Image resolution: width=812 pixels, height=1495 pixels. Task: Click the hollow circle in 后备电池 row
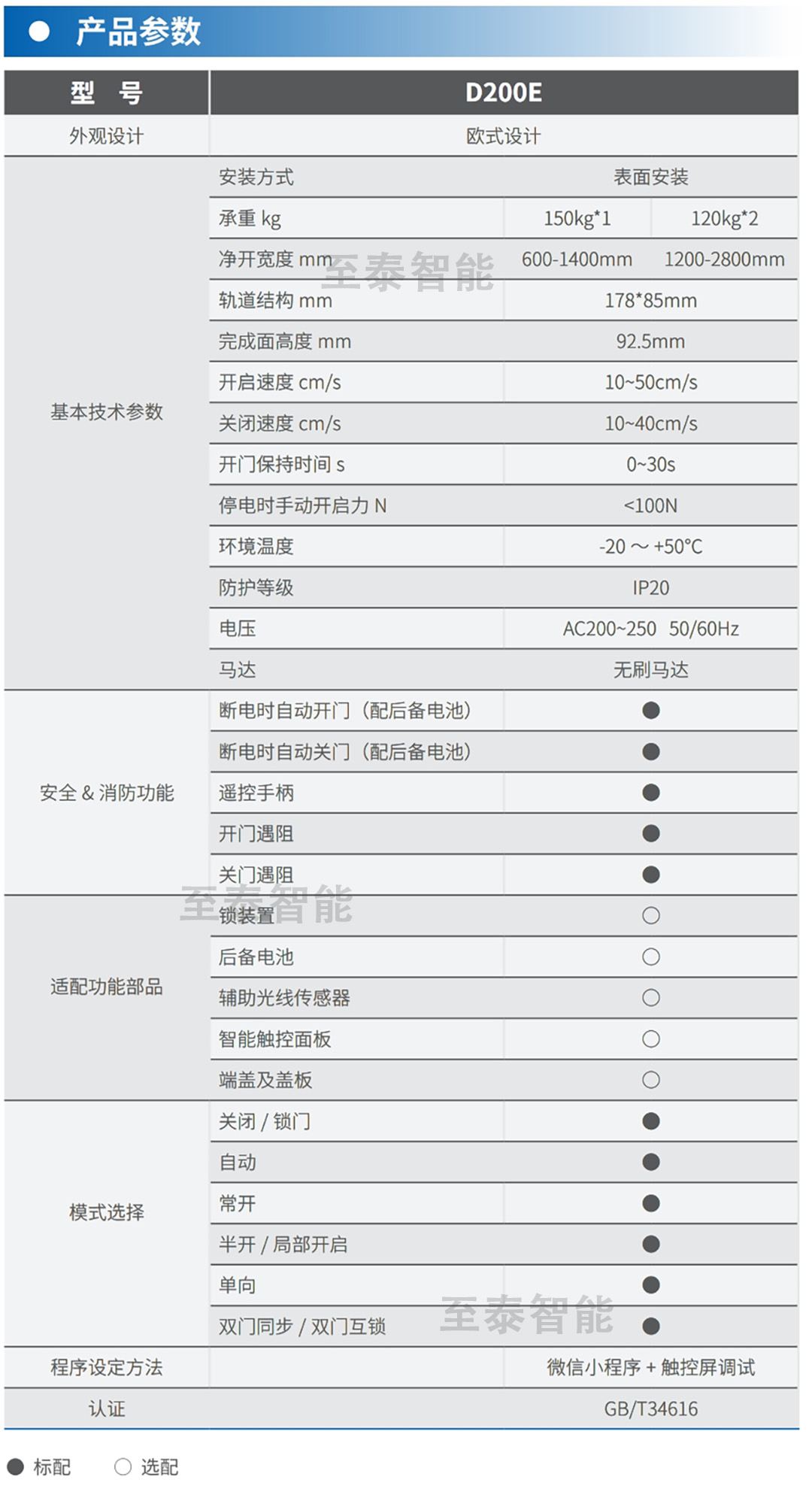point(651,957)
